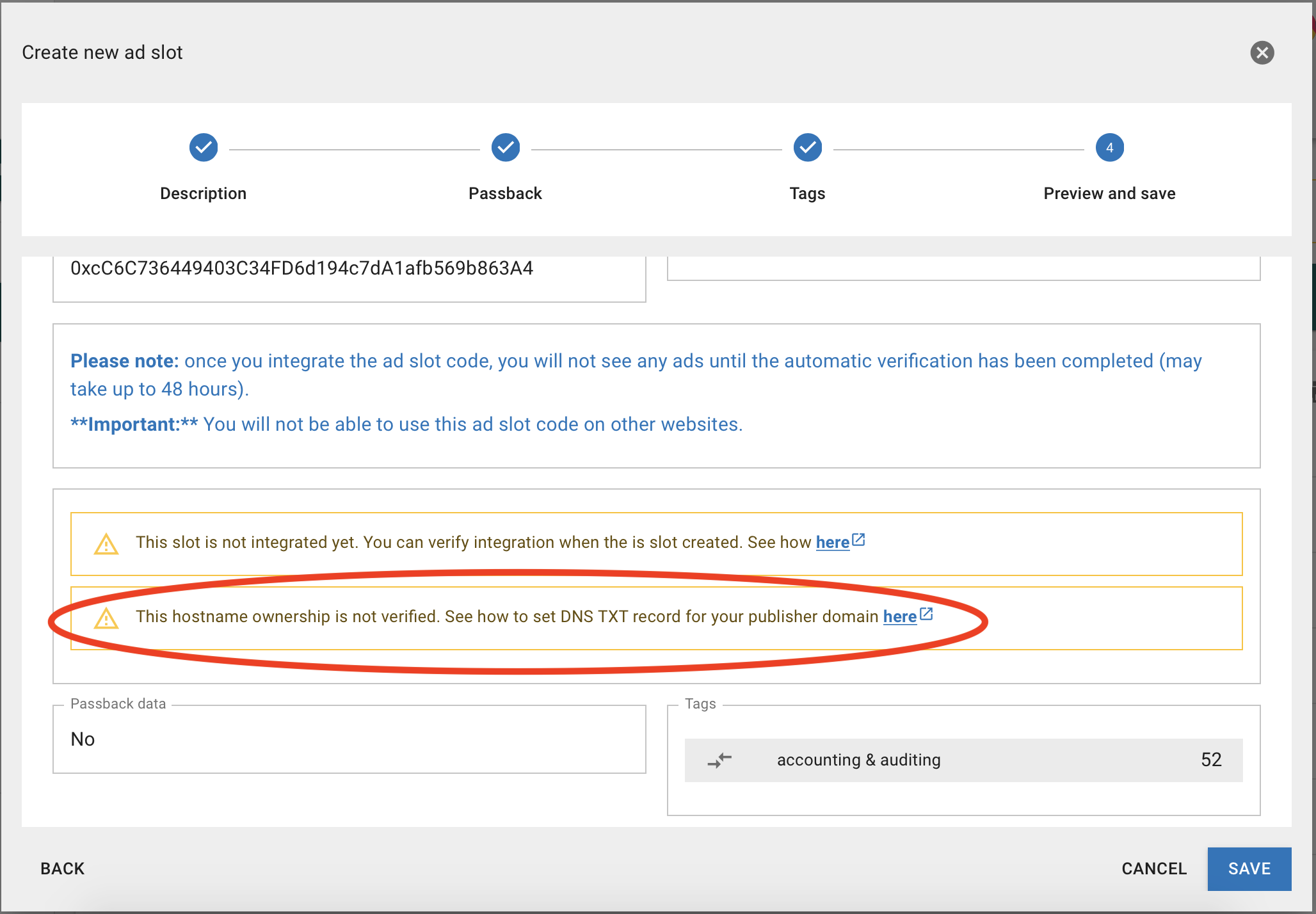This screenshot has width=1316, height=914.
Task: Click the completed checkmark for Passback step
Action: 505,147
